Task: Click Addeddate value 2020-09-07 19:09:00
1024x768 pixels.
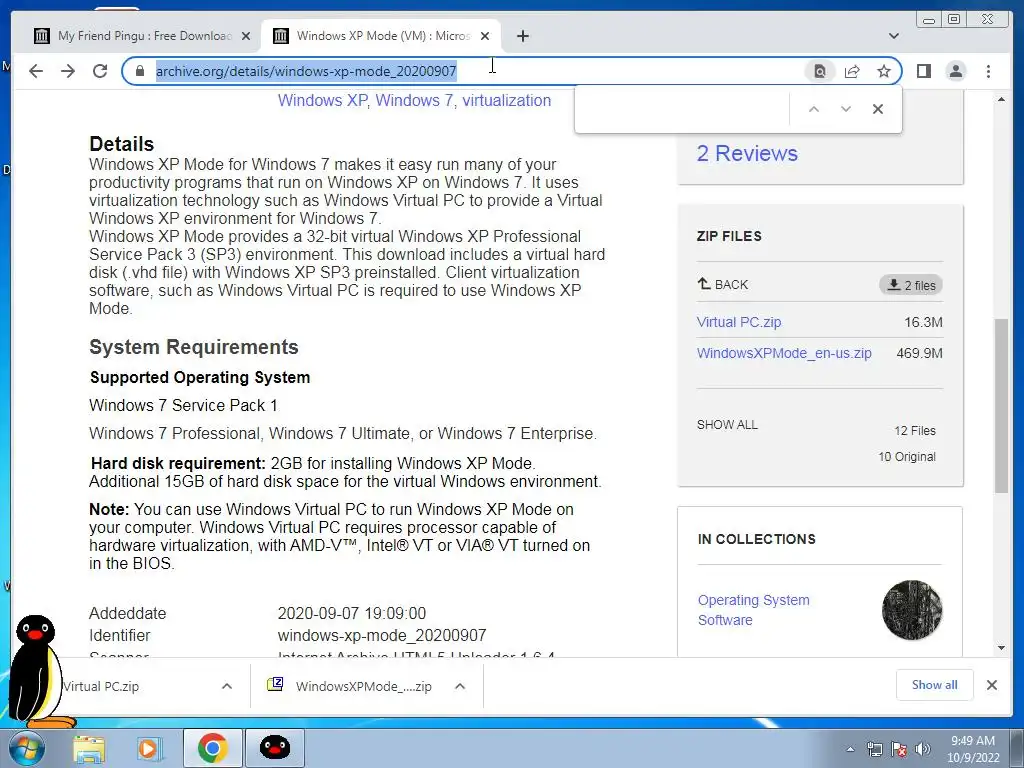Action: [x=351, y=613]
